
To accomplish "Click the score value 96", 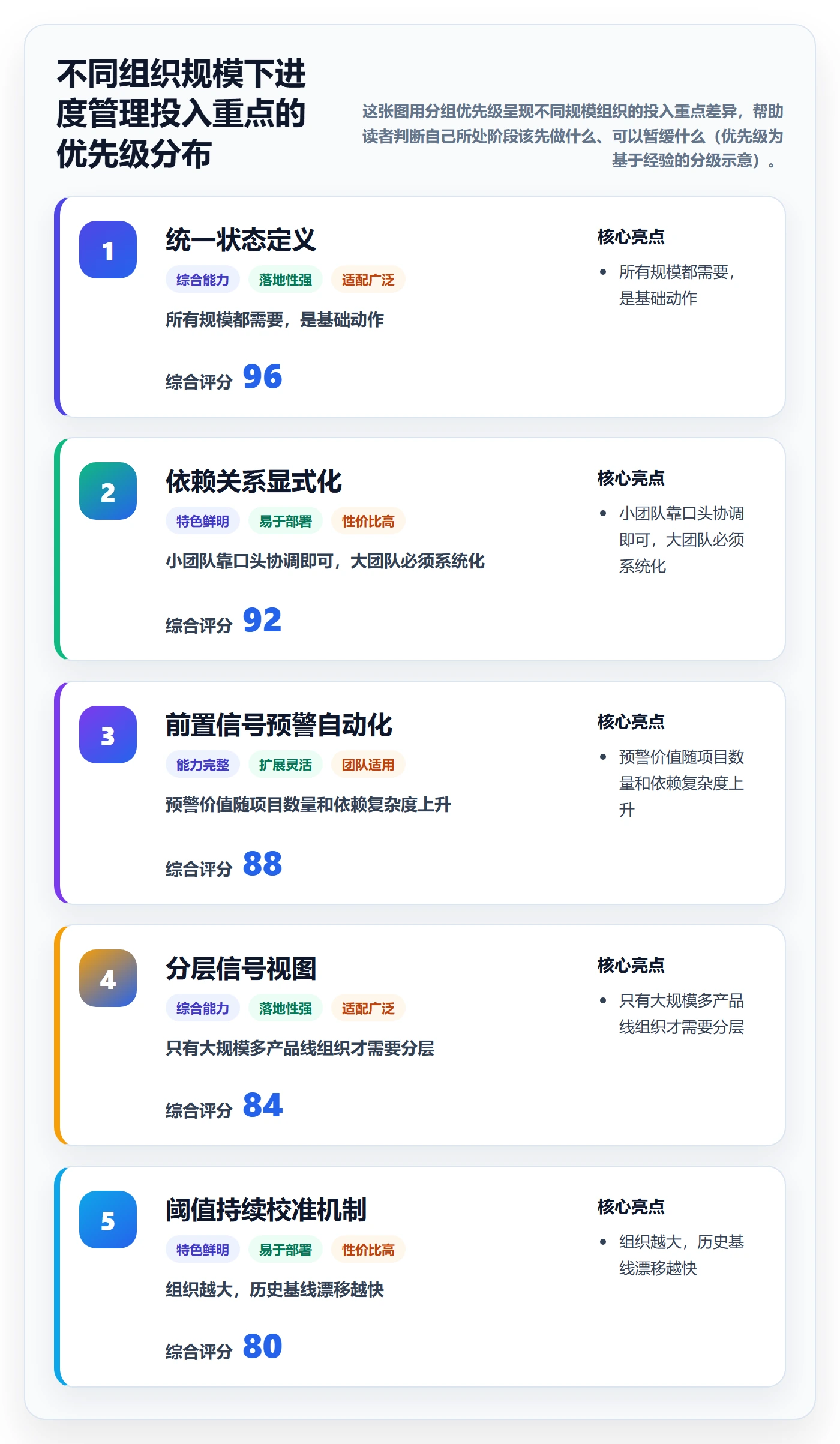I will 262,377.
